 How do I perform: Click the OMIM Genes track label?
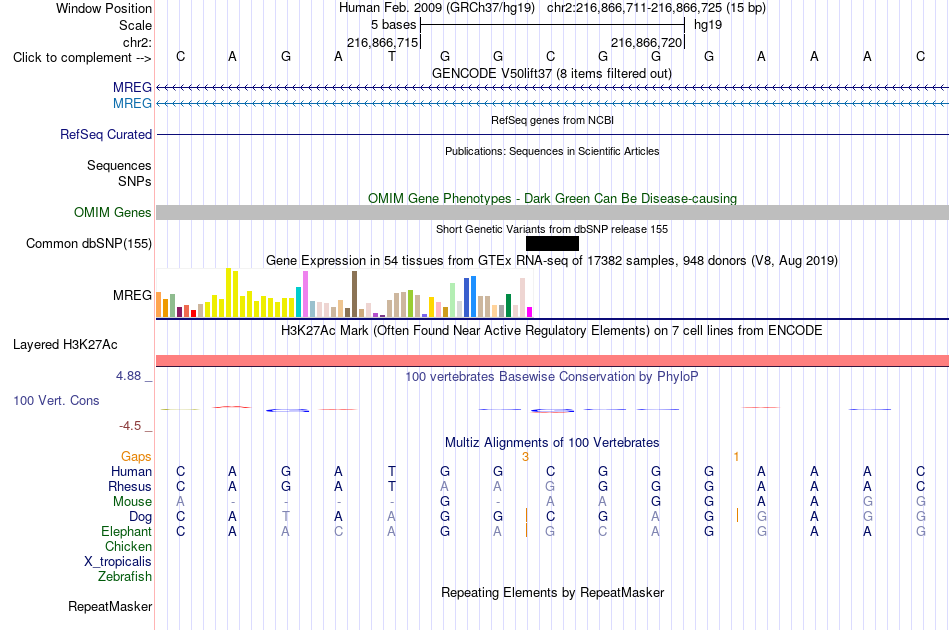[x=113, y=213]
